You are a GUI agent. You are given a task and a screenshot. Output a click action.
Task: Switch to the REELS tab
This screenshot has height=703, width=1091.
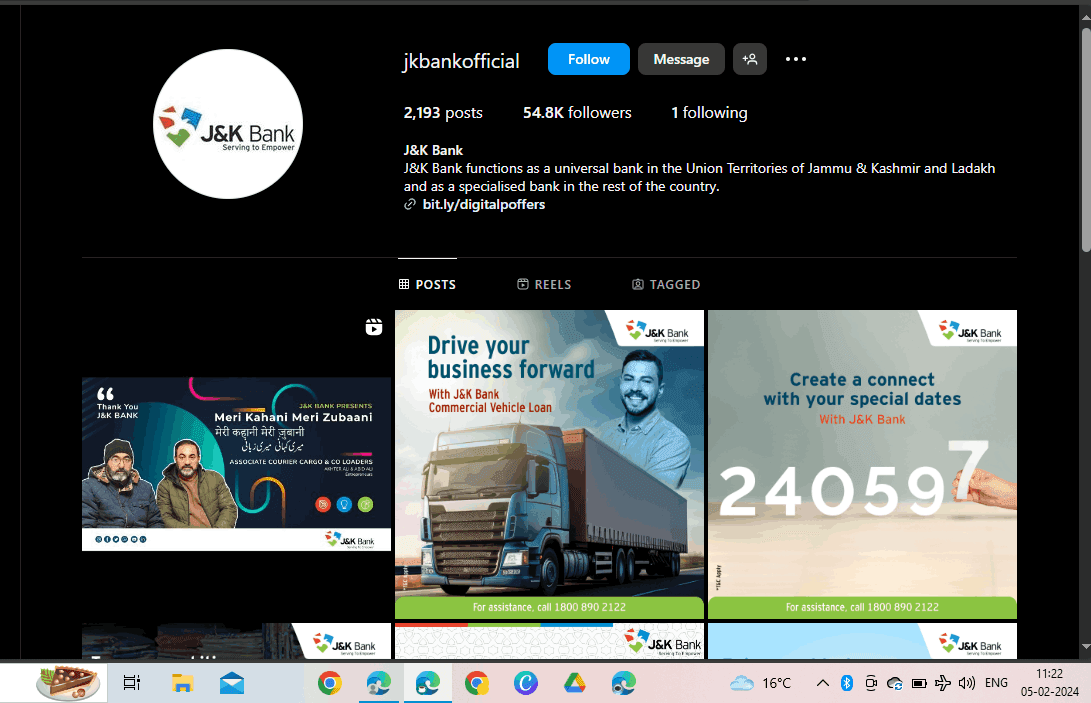[x=544, y=284]
